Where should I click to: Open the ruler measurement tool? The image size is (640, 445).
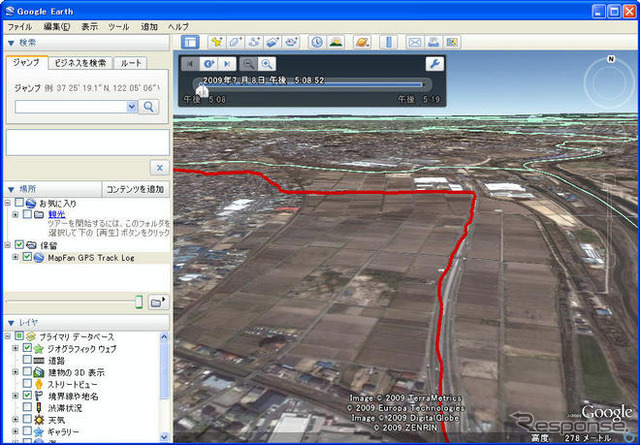[388, 42]
